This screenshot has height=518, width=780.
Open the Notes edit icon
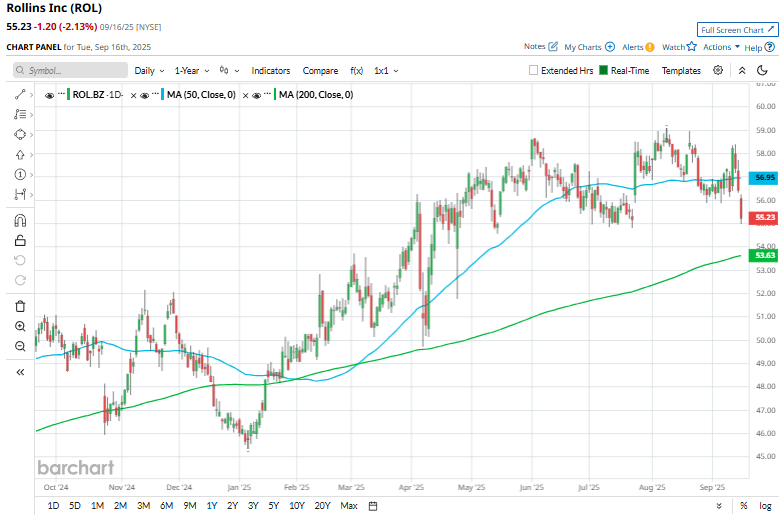click(553, 46)
